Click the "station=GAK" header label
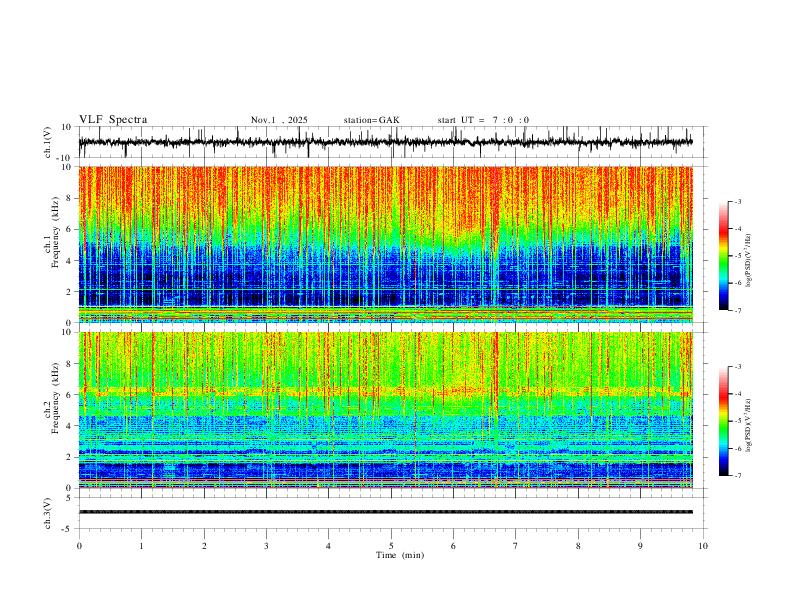Screen dimensions: 792x612 click(x=371, y=120)
